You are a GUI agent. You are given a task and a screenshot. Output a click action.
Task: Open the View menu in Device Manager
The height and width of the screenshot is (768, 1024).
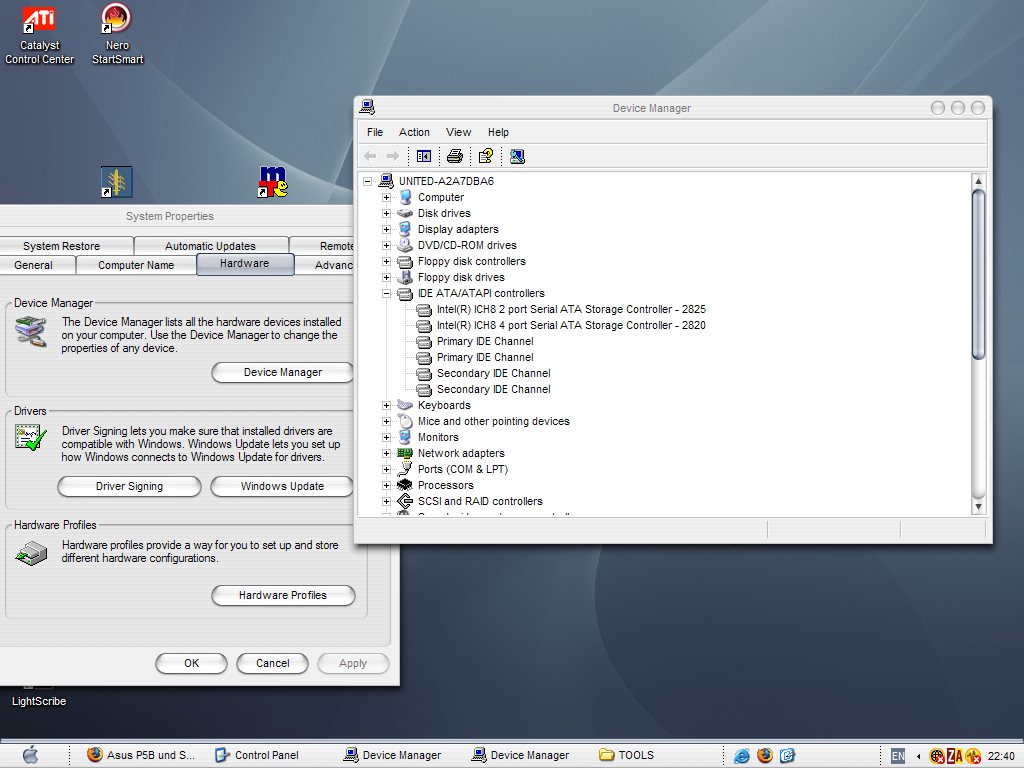pyautogui.click(x=458, y=132)
